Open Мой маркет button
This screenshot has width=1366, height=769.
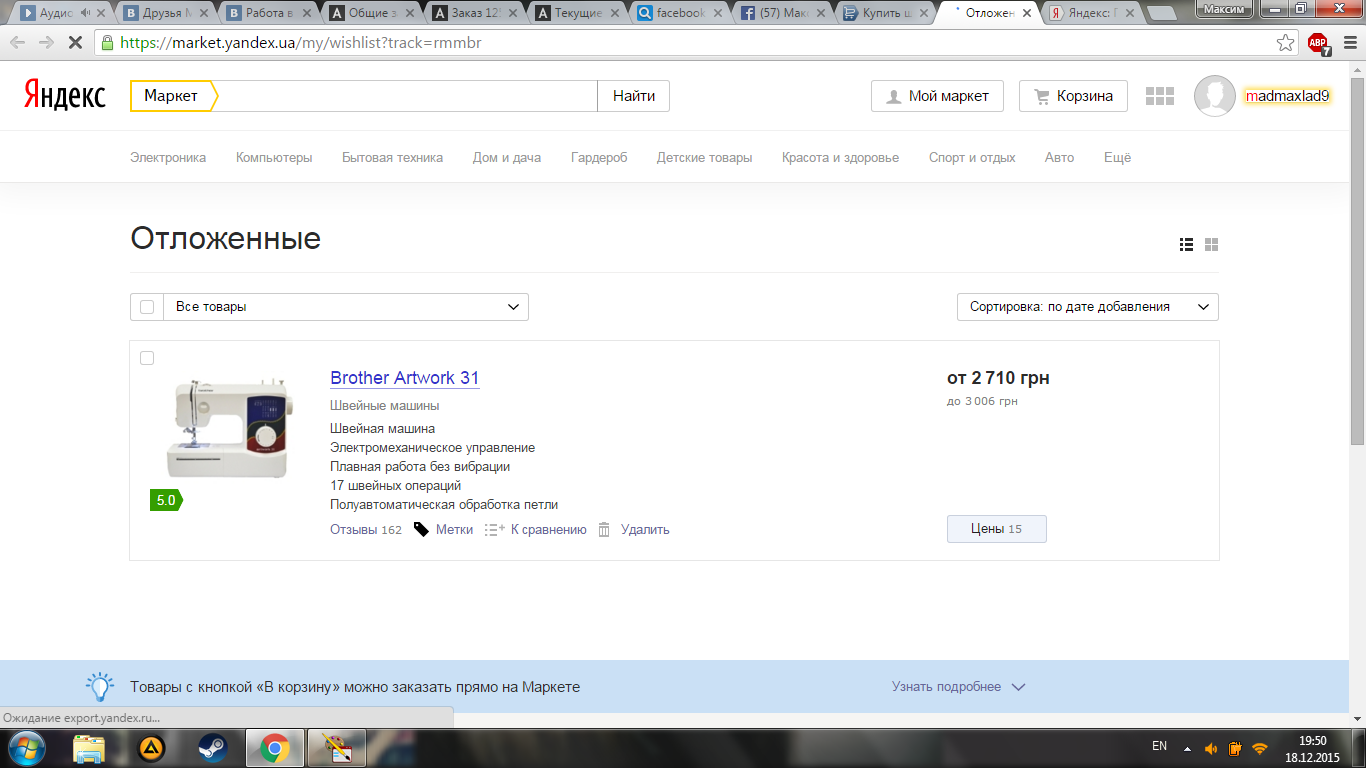(x=937, y=96)
